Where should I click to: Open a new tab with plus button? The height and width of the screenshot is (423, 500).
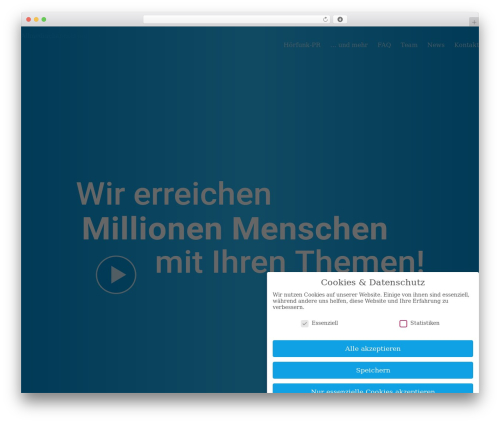click(474, 22)
